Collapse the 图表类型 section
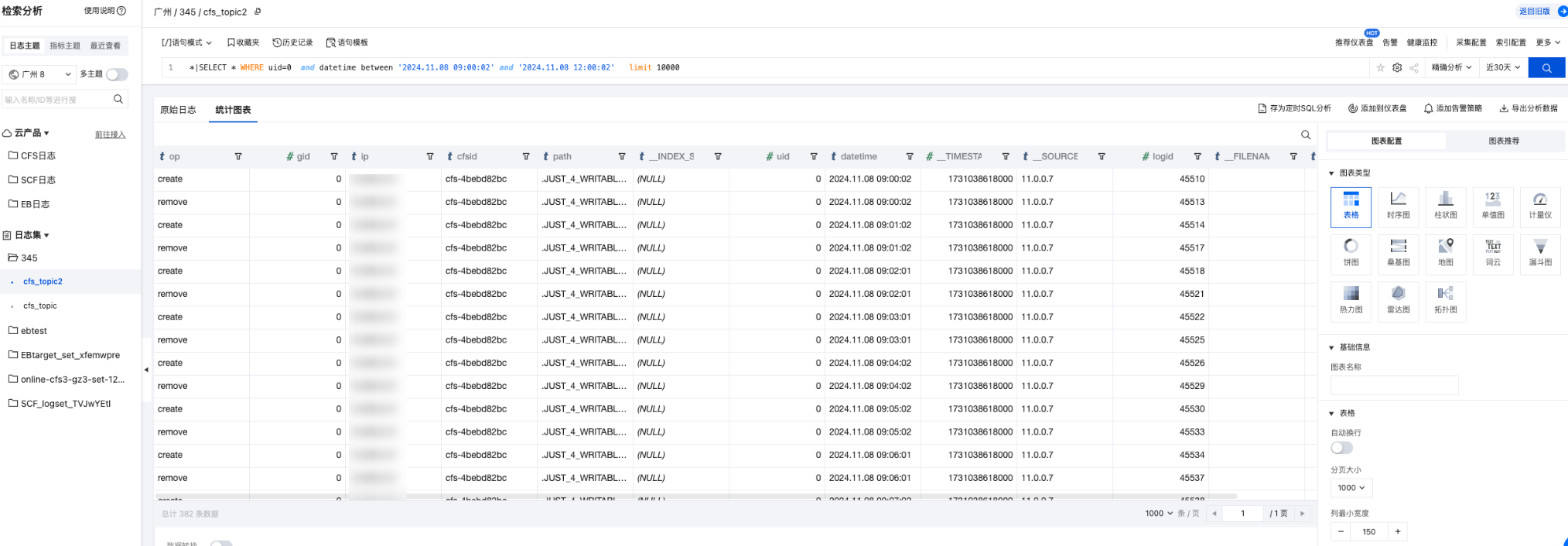This screenshot has width=1568, height=546. (x=1331, y=173)
